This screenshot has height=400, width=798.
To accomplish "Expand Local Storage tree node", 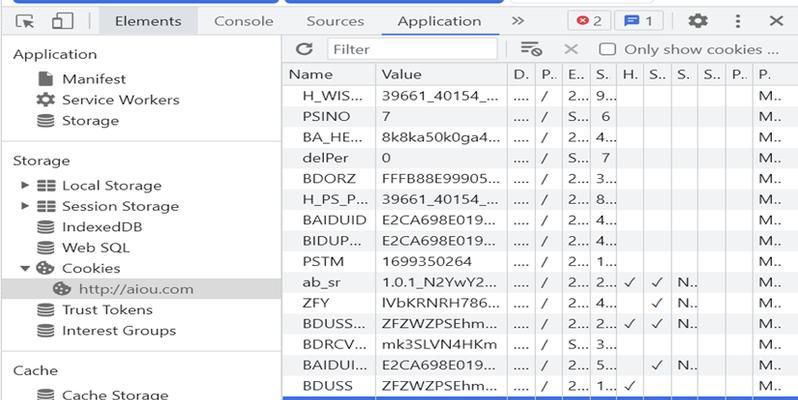I will point(24,185).
